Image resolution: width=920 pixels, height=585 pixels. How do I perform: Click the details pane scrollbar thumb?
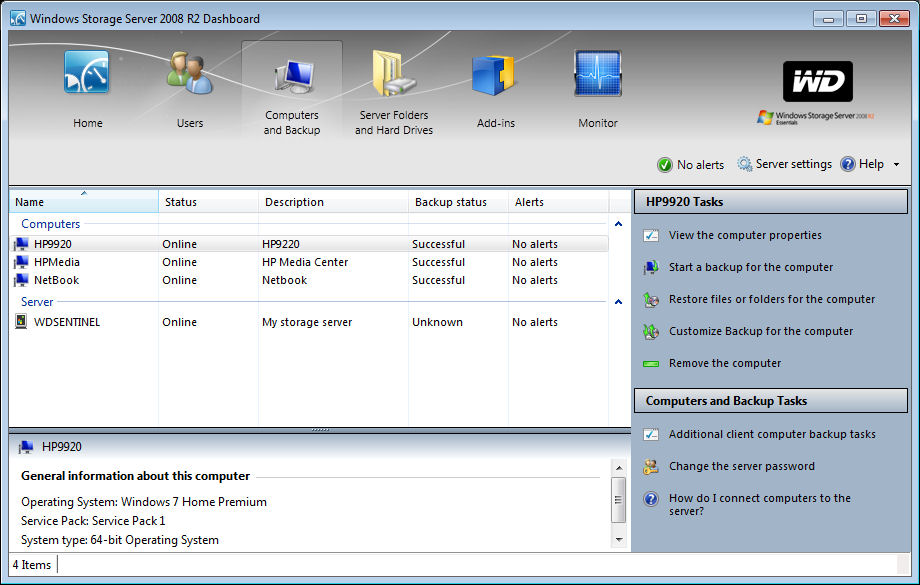[x=618, y=500]
